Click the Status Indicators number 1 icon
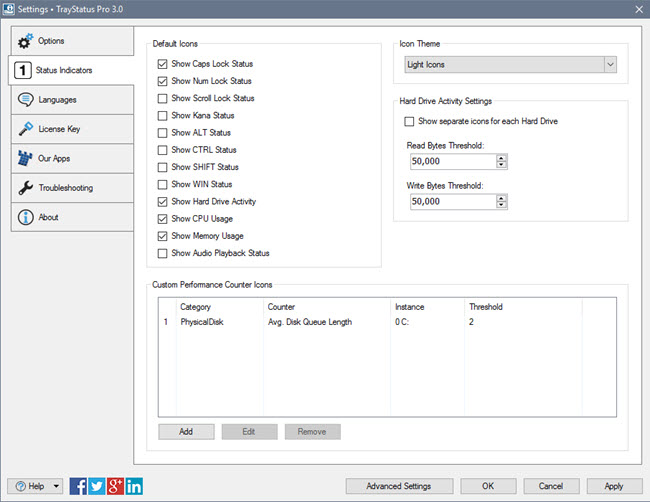This screenshot has width=650, height=502. click(23, 70)
